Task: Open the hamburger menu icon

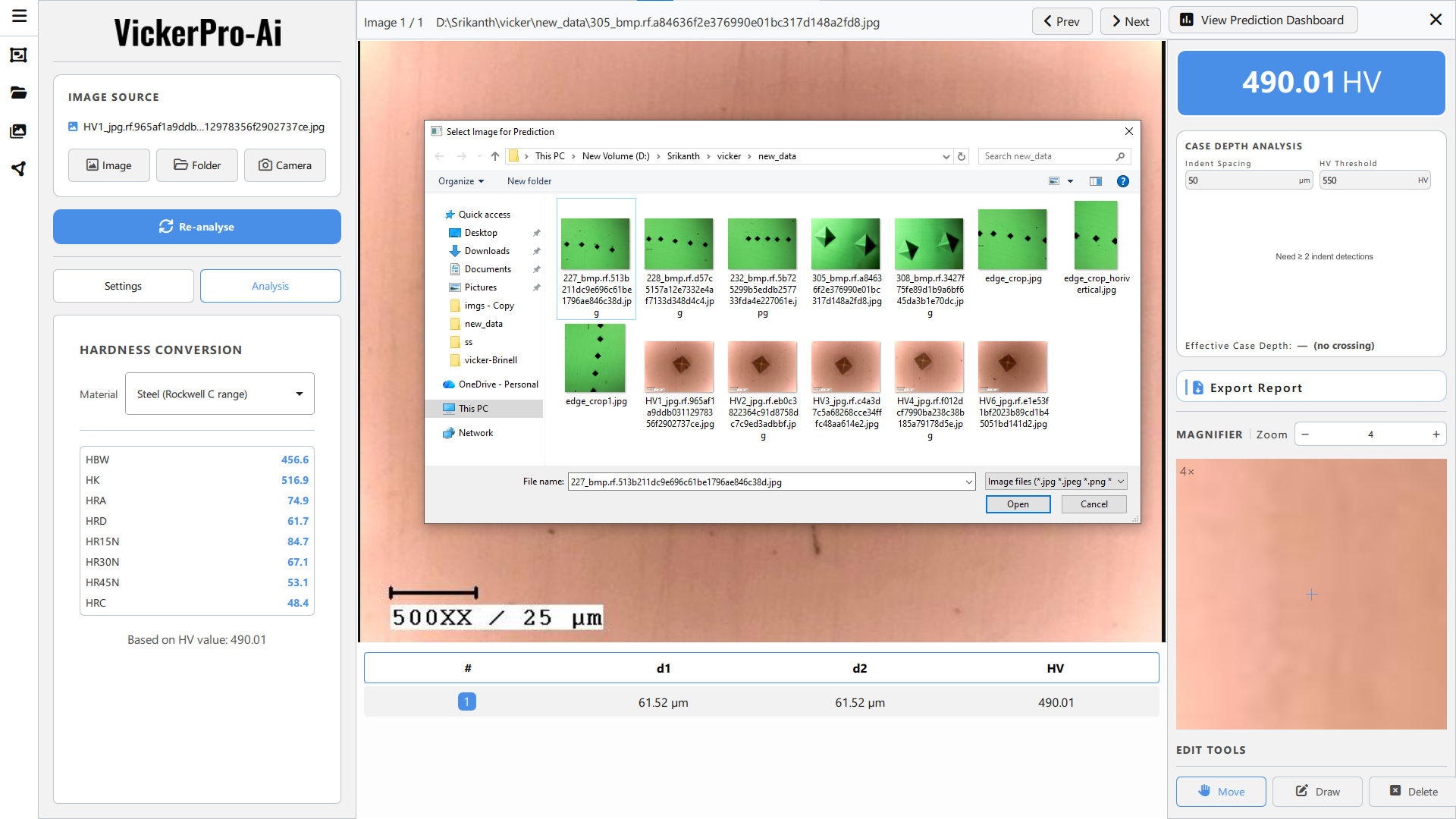Action: pyautogui.click(x=19, y=16)
